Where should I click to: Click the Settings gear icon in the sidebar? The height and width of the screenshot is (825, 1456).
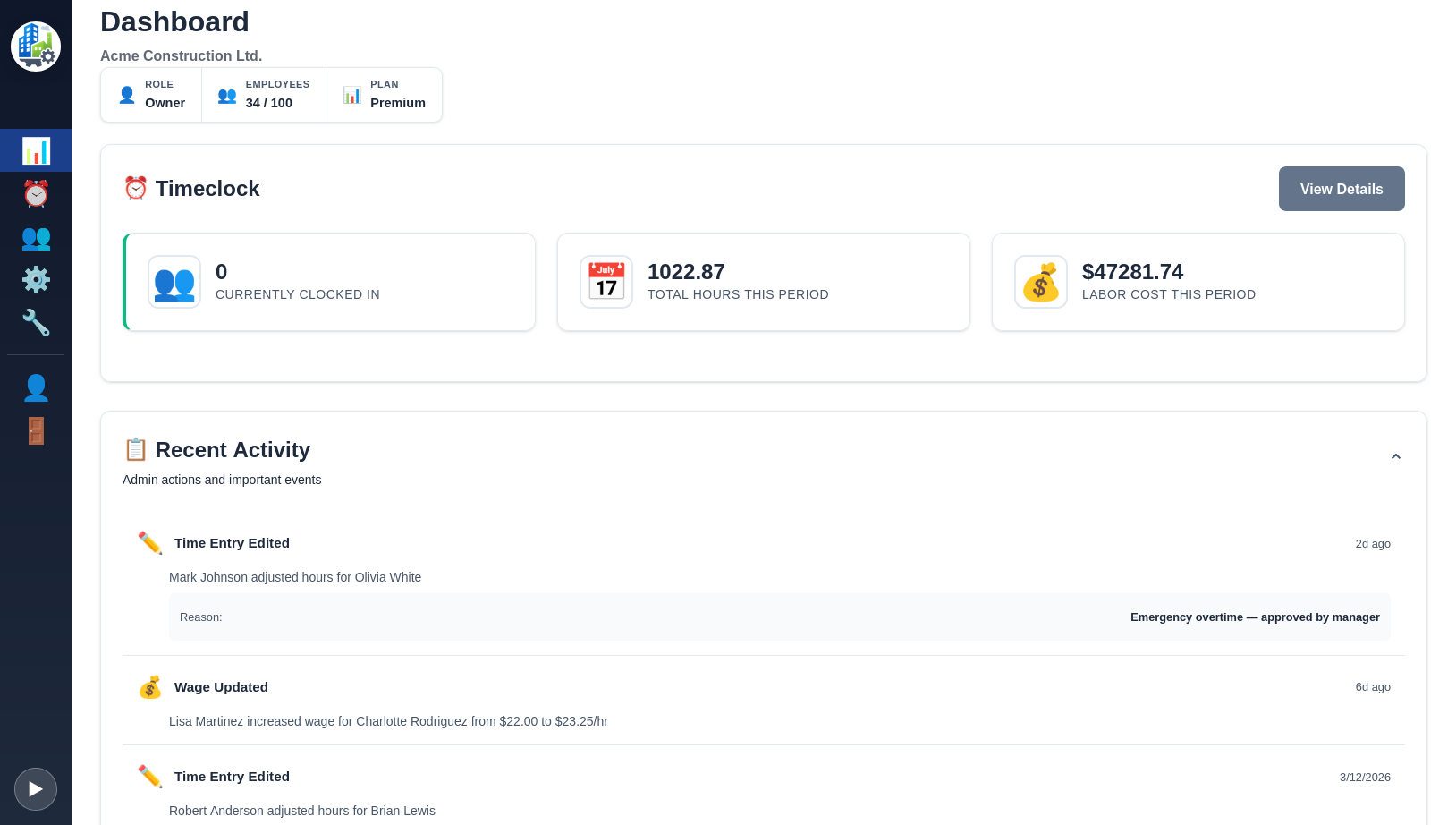[36, 279]
